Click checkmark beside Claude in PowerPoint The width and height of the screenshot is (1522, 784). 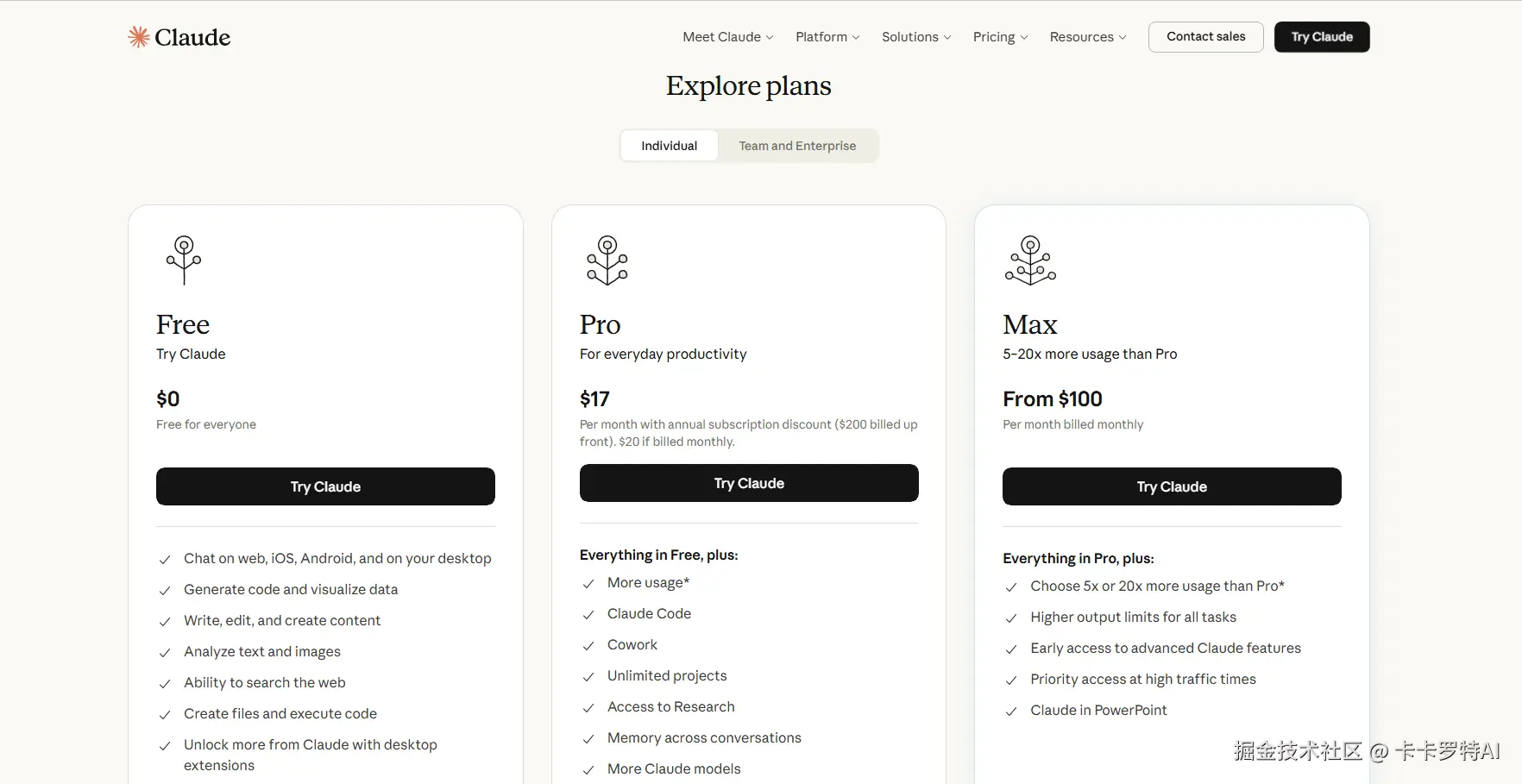point(1011,712)
